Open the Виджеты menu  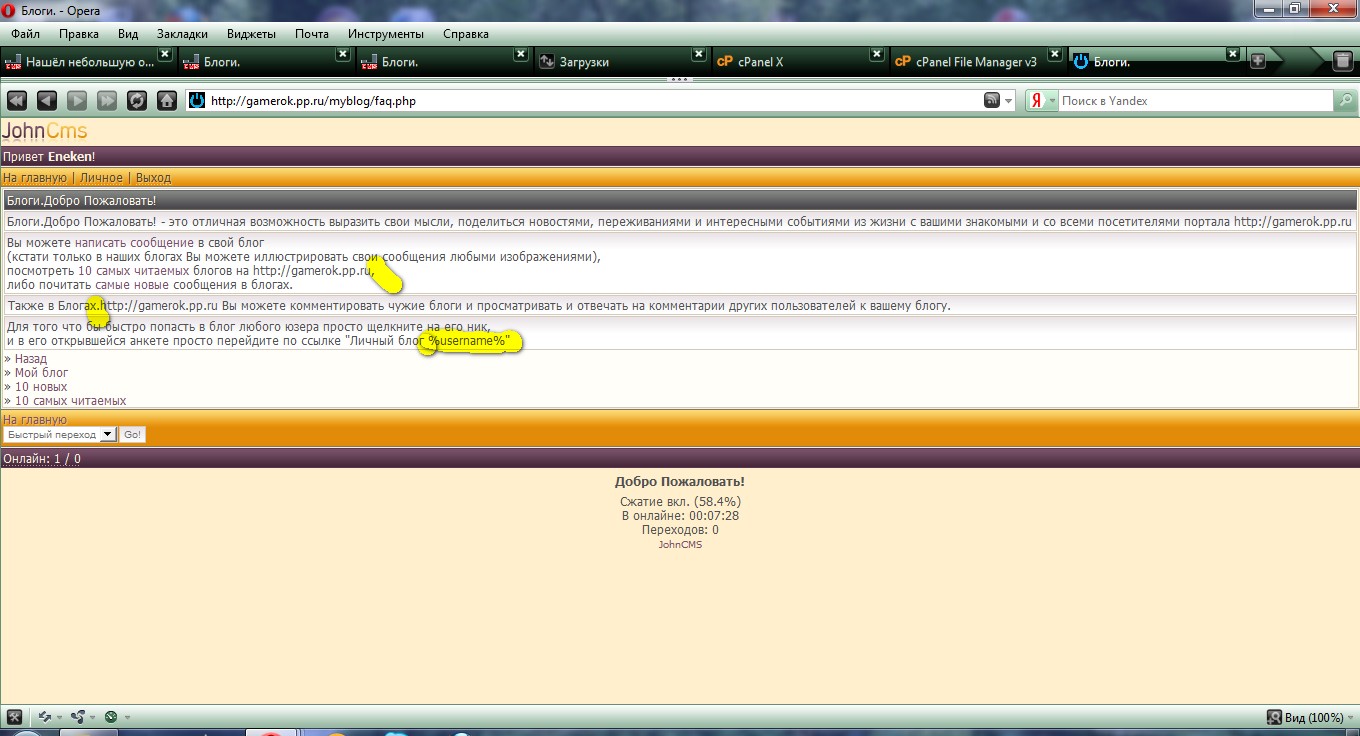[x=251, y=34]
